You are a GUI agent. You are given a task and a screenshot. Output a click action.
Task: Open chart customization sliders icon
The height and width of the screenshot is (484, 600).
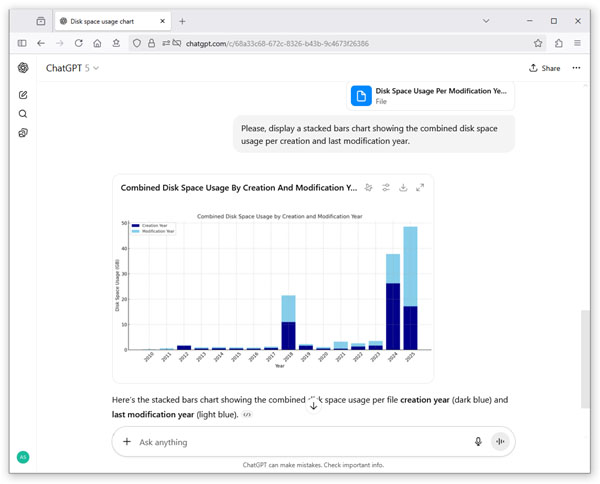[x=386, y=187]
